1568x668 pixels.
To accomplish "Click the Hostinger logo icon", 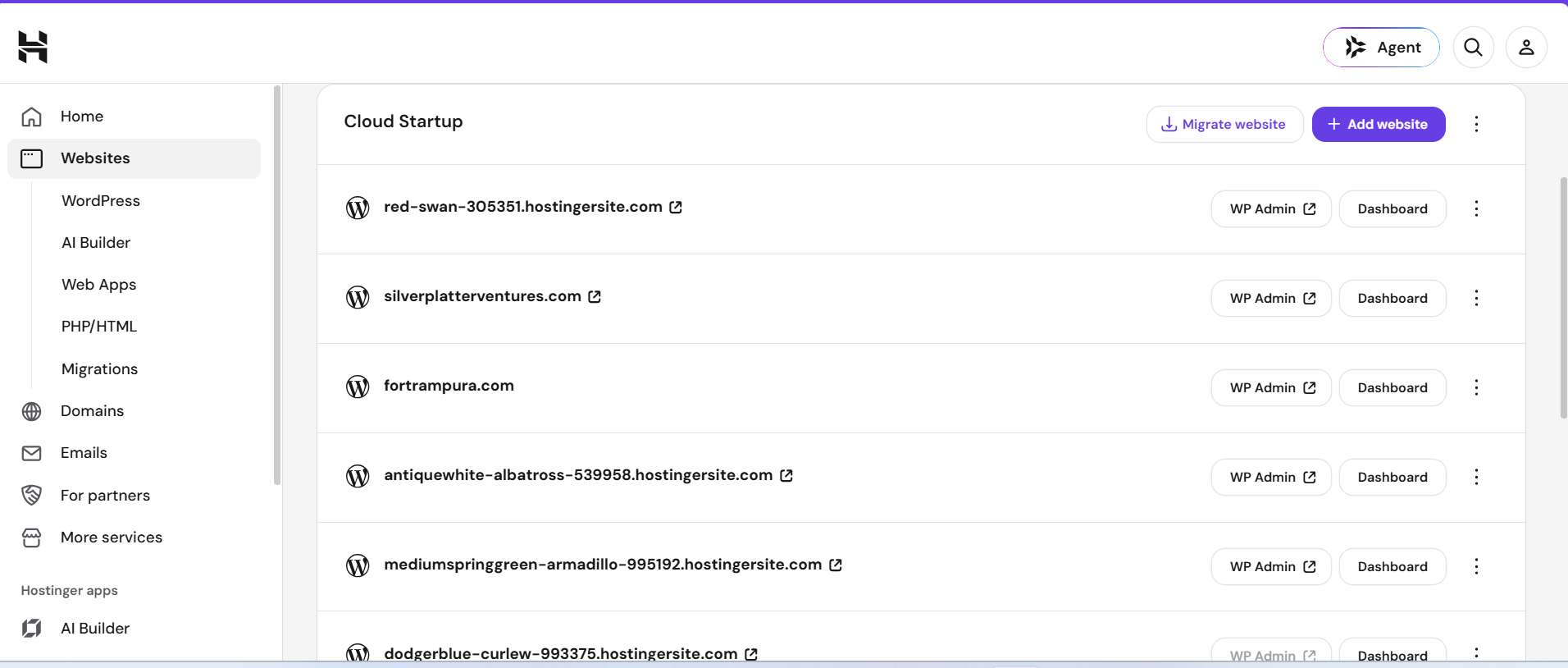I will [33, 47].
